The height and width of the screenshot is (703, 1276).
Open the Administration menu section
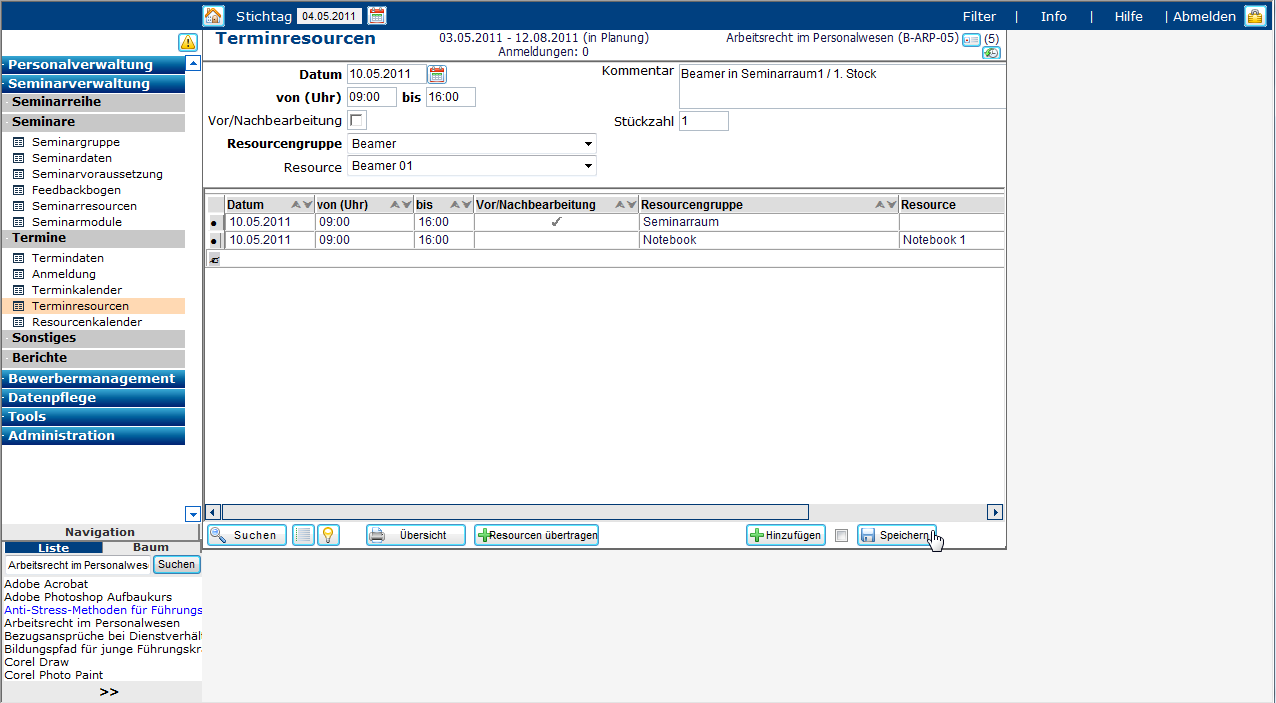click(x=93, y=436)
